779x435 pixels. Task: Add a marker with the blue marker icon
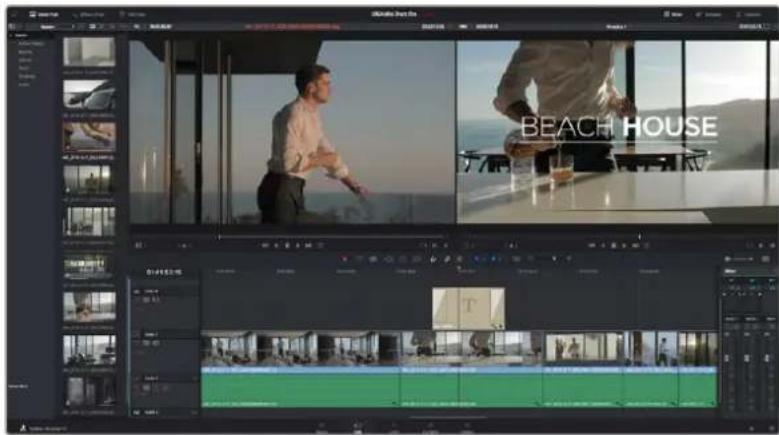[494, 259]
